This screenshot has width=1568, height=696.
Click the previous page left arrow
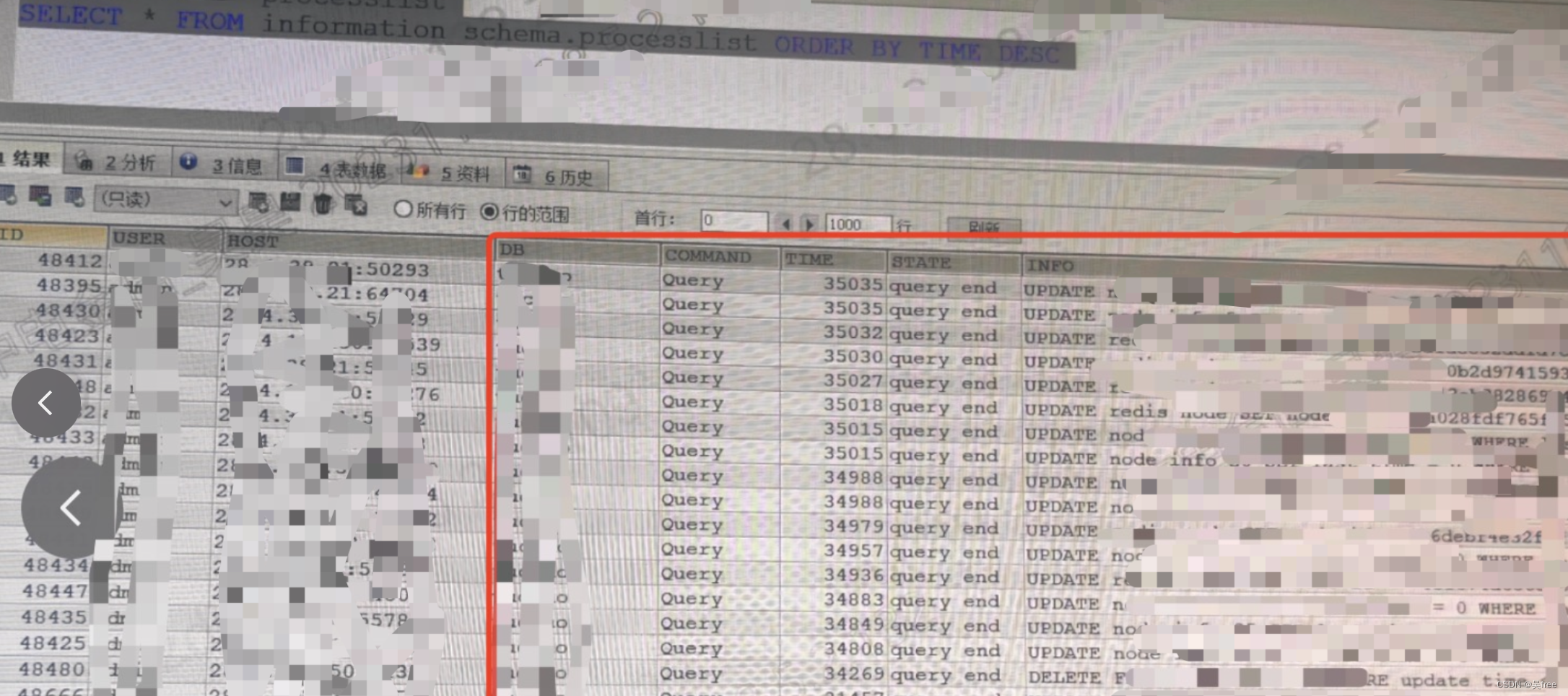785,224
